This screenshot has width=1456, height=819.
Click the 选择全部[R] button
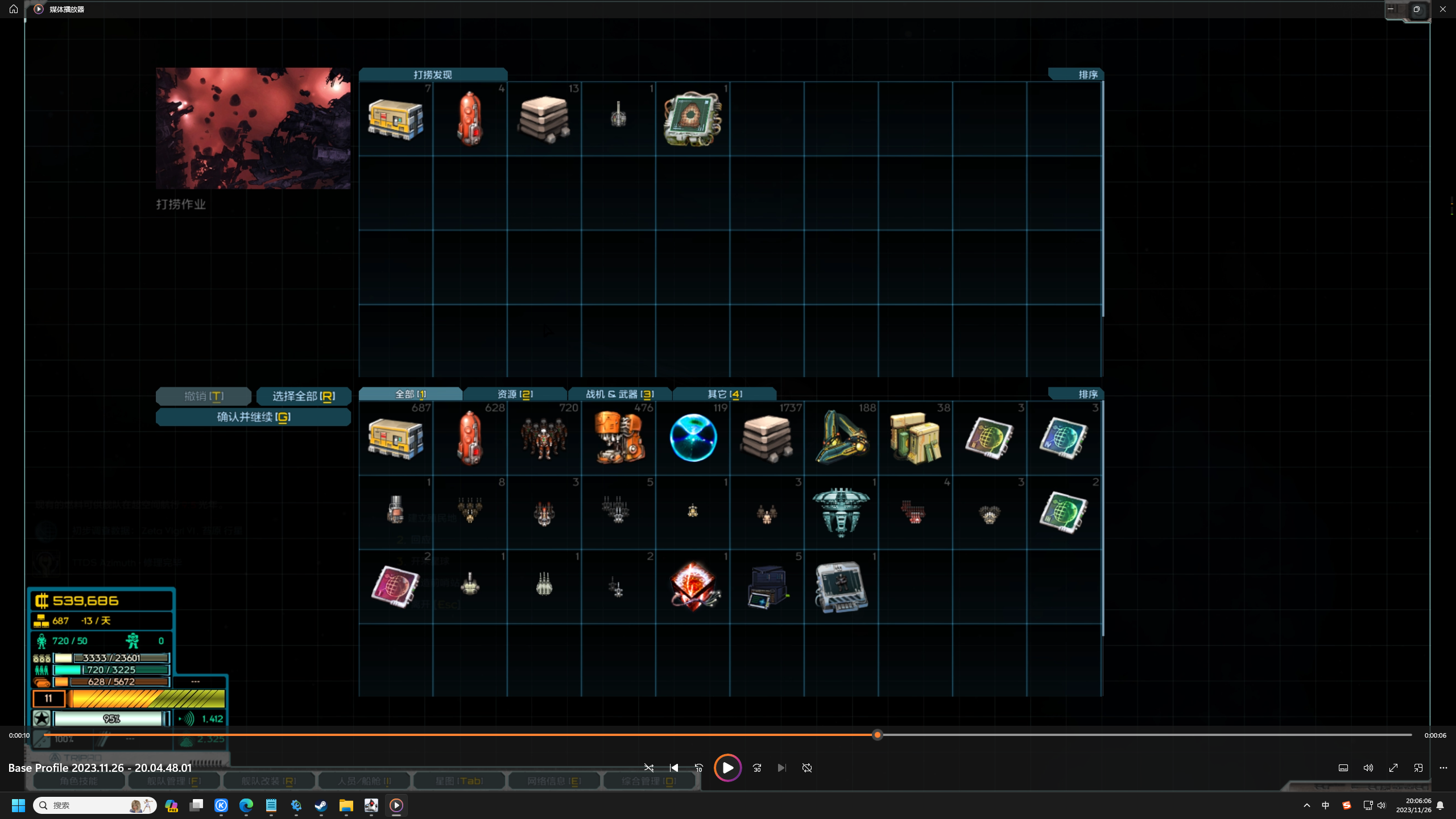304,396
